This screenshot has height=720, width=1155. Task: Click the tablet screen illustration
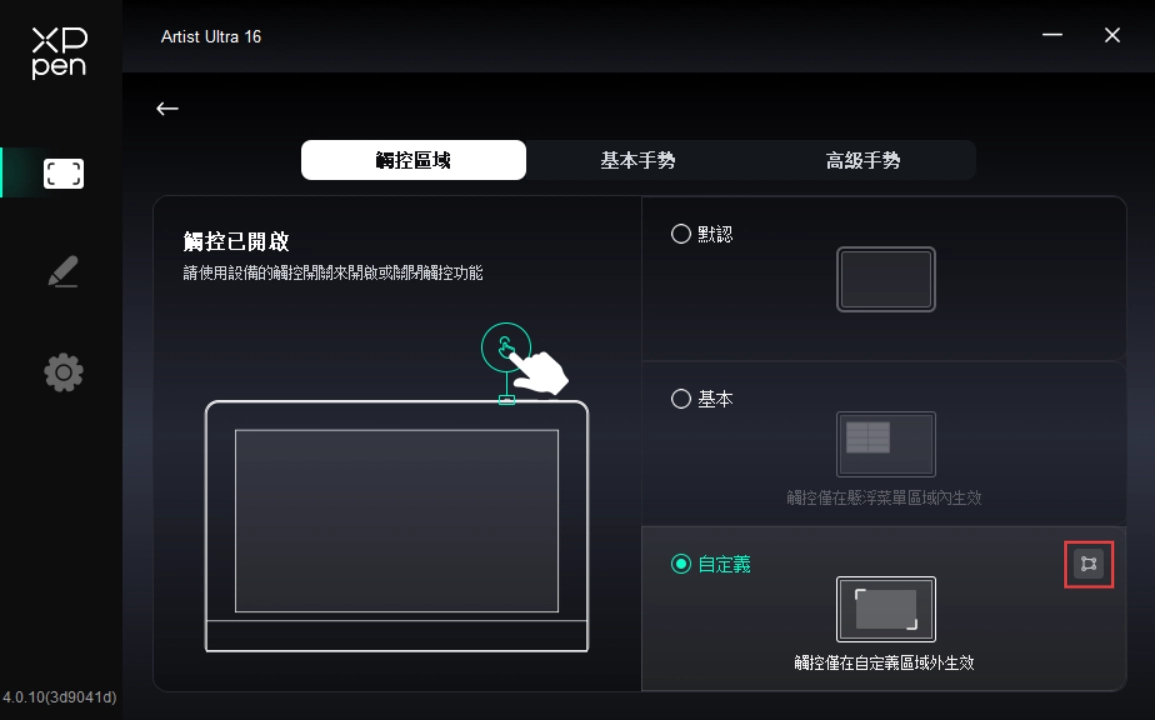pyautogui.click(x=396, y=521)
